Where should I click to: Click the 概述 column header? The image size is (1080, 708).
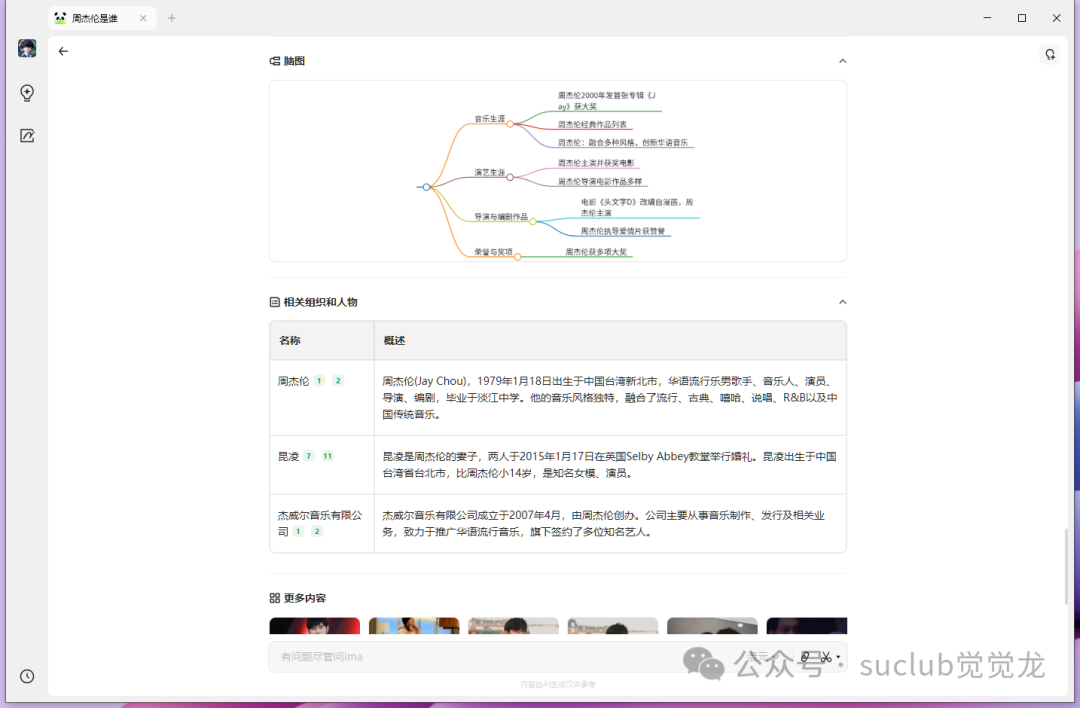point(394,340)
